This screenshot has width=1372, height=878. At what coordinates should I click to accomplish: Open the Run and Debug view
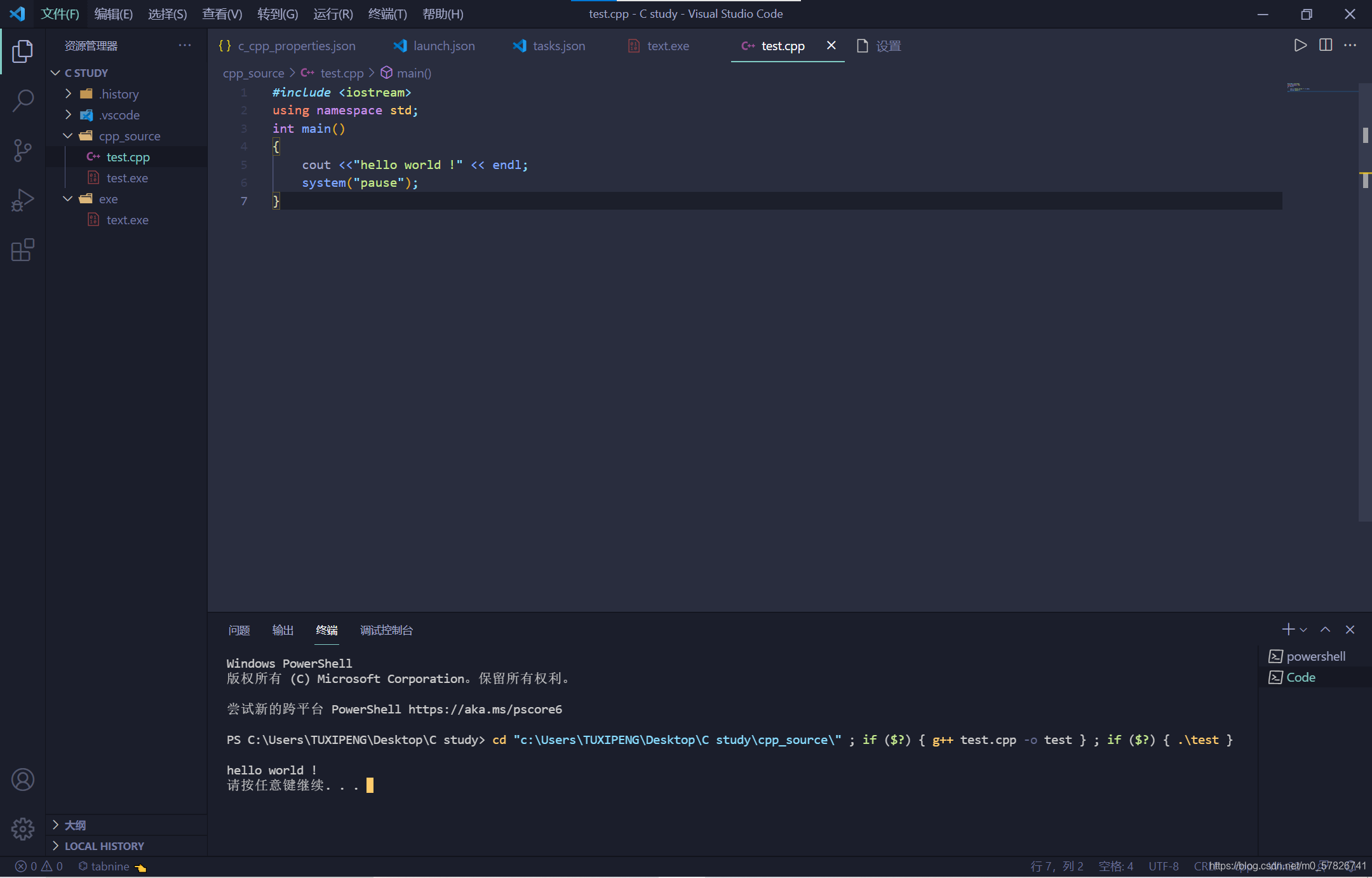point(23,199)
